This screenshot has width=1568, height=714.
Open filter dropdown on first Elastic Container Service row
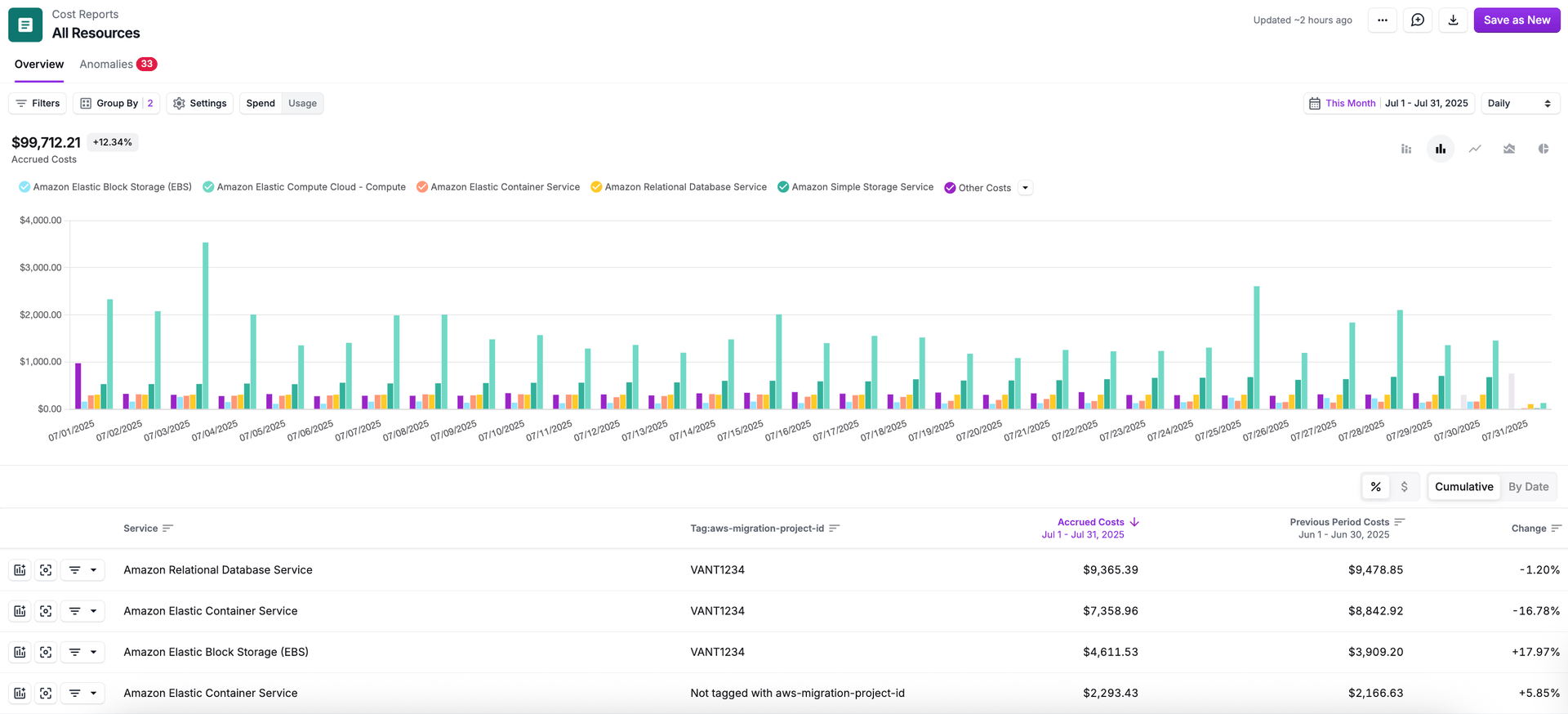pyautogui.click(x=84, y=611)
